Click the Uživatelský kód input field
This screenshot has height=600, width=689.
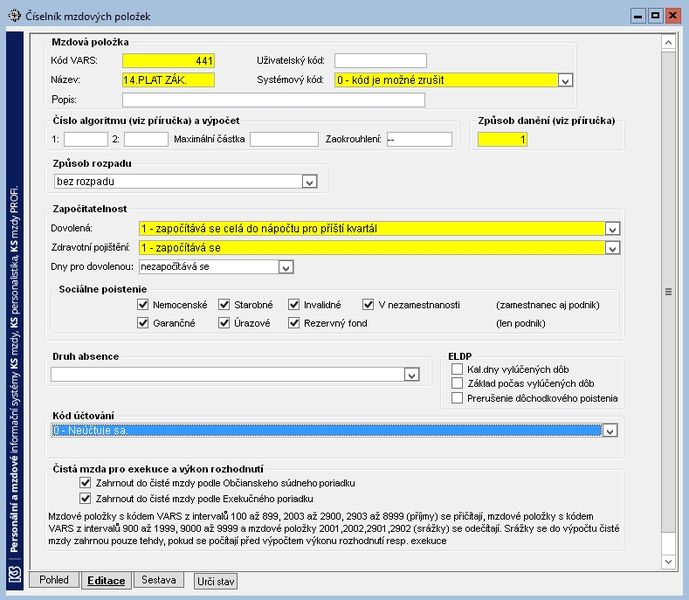(381, 61)
